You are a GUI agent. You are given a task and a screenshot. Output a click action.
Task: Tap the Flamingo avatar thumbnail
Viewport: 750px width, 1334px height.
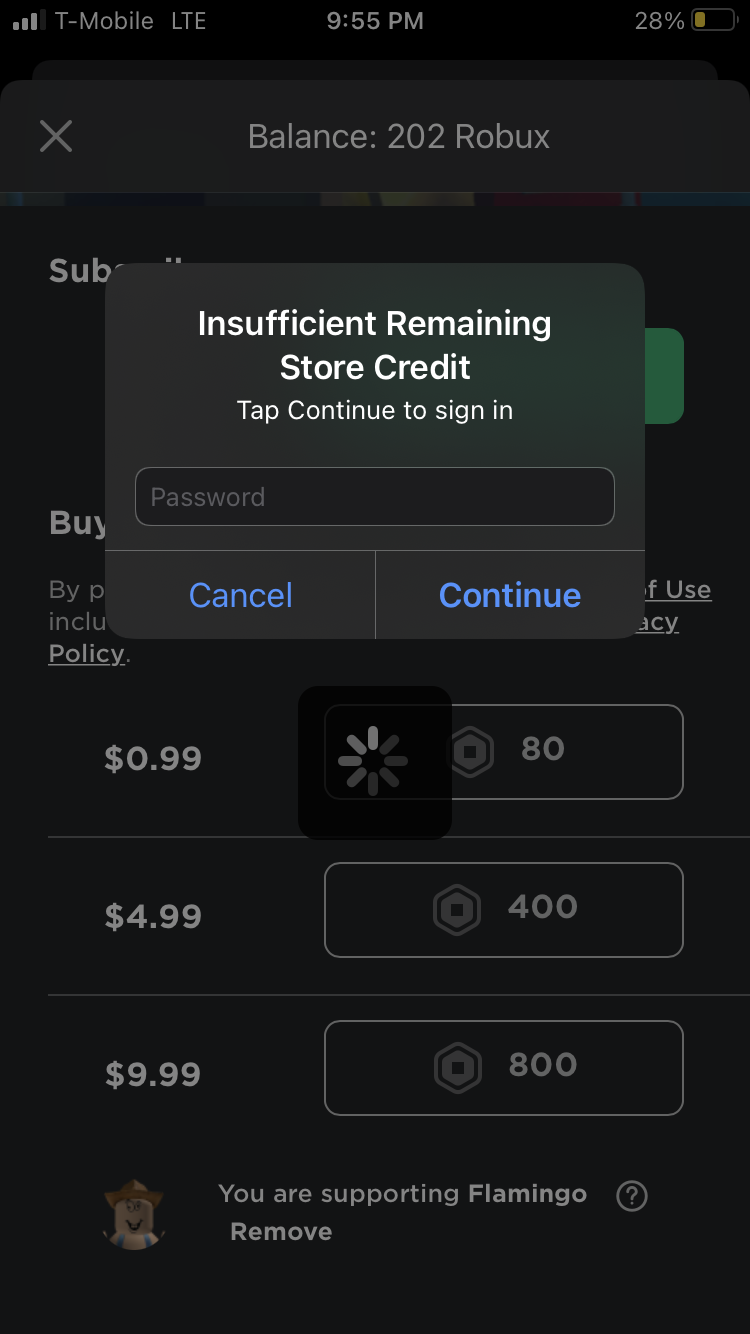pyautogui.click(x=134, y=1213)
